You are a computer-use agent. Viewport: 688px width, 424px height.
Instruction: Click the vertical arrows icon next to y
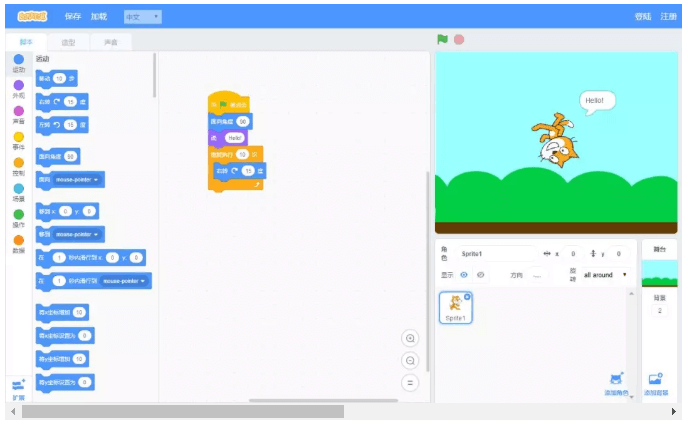tap(593, 254)
